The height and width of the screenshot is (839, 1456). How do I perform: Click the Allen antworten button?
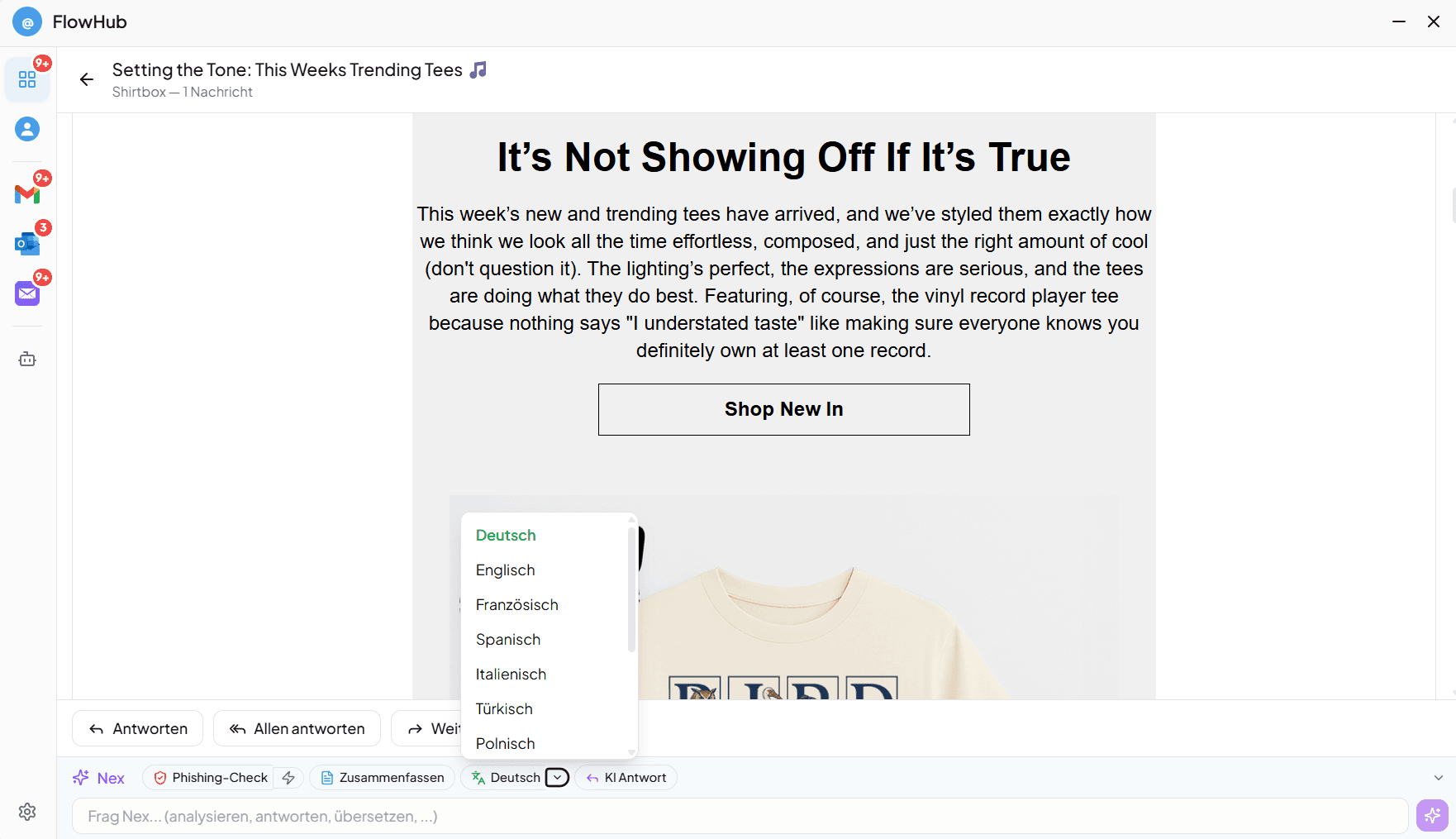coord(297,728)
